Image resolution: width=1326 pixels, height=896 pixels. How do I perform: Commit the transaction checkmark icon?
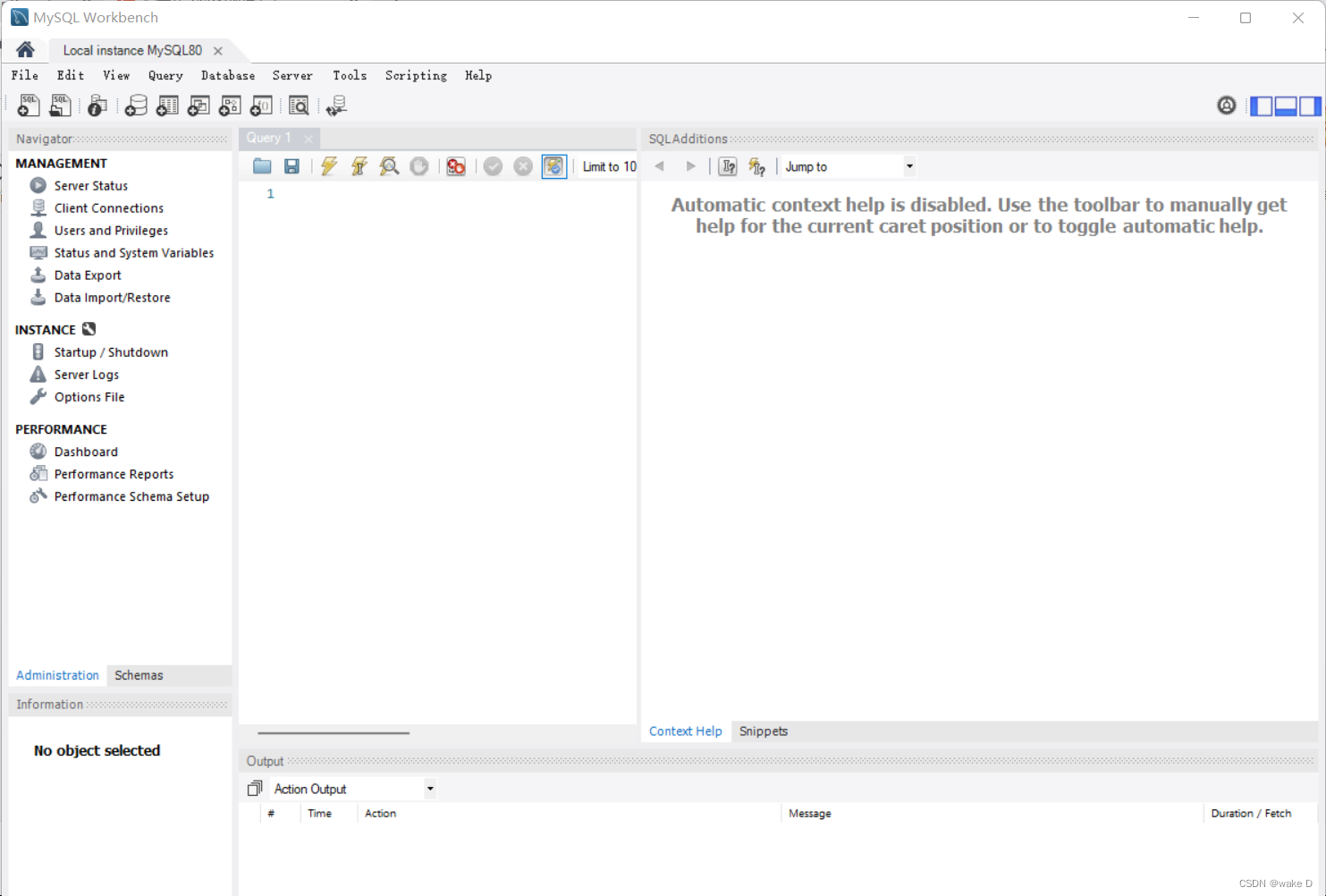(x=493, y=166)
